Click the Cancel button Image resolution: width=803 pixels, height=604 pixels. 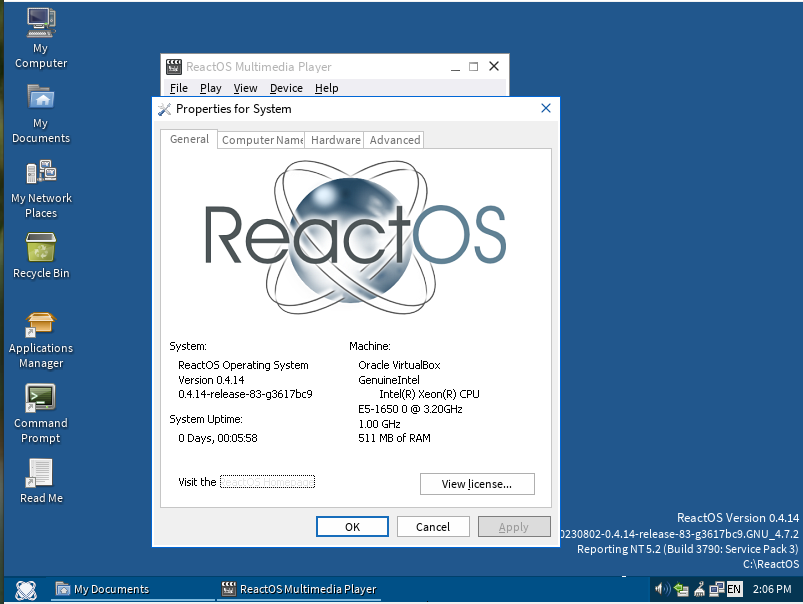(x=433, y=527)
